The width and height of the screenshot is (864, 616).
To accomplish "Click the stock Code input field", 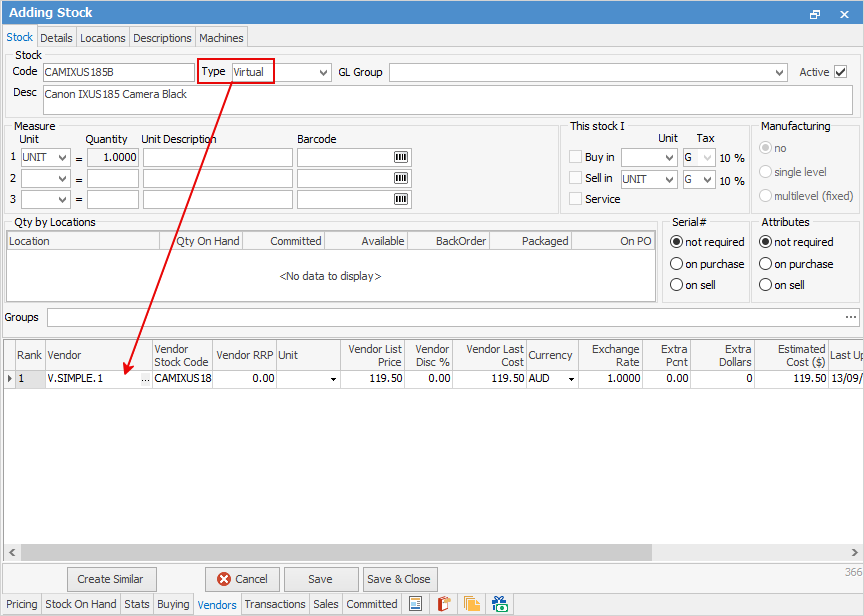I will click(118, 72).
